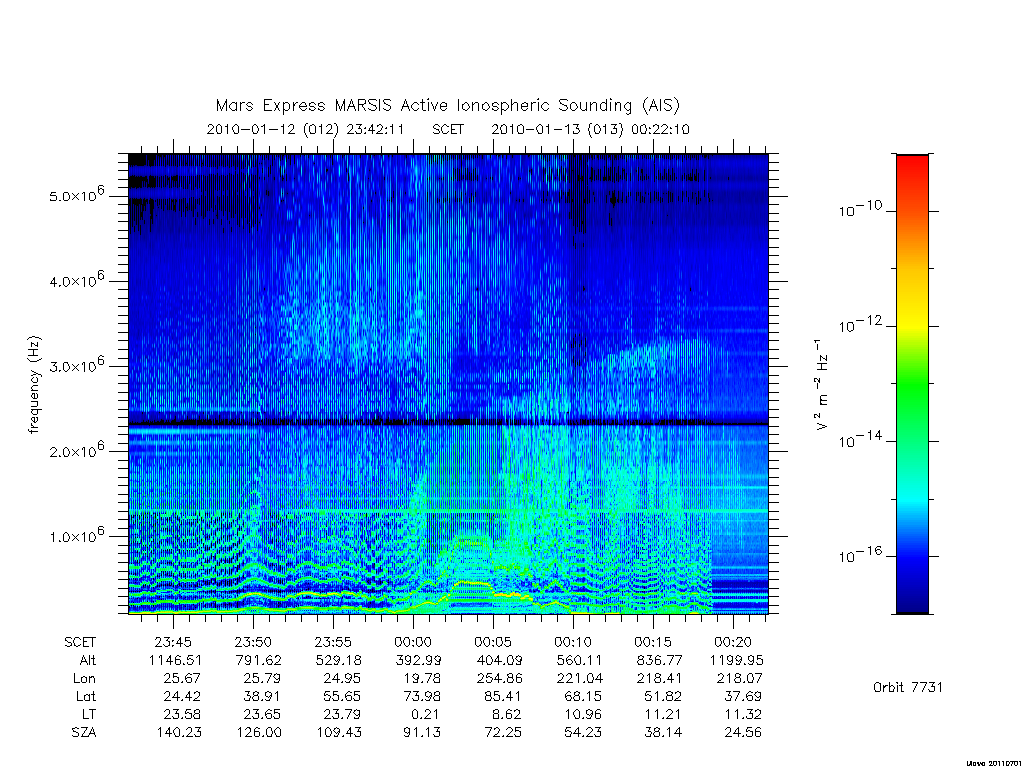1024x768 pixels.
Task: Click the altitude value '836.77'
Action: [x=658, y=660]
